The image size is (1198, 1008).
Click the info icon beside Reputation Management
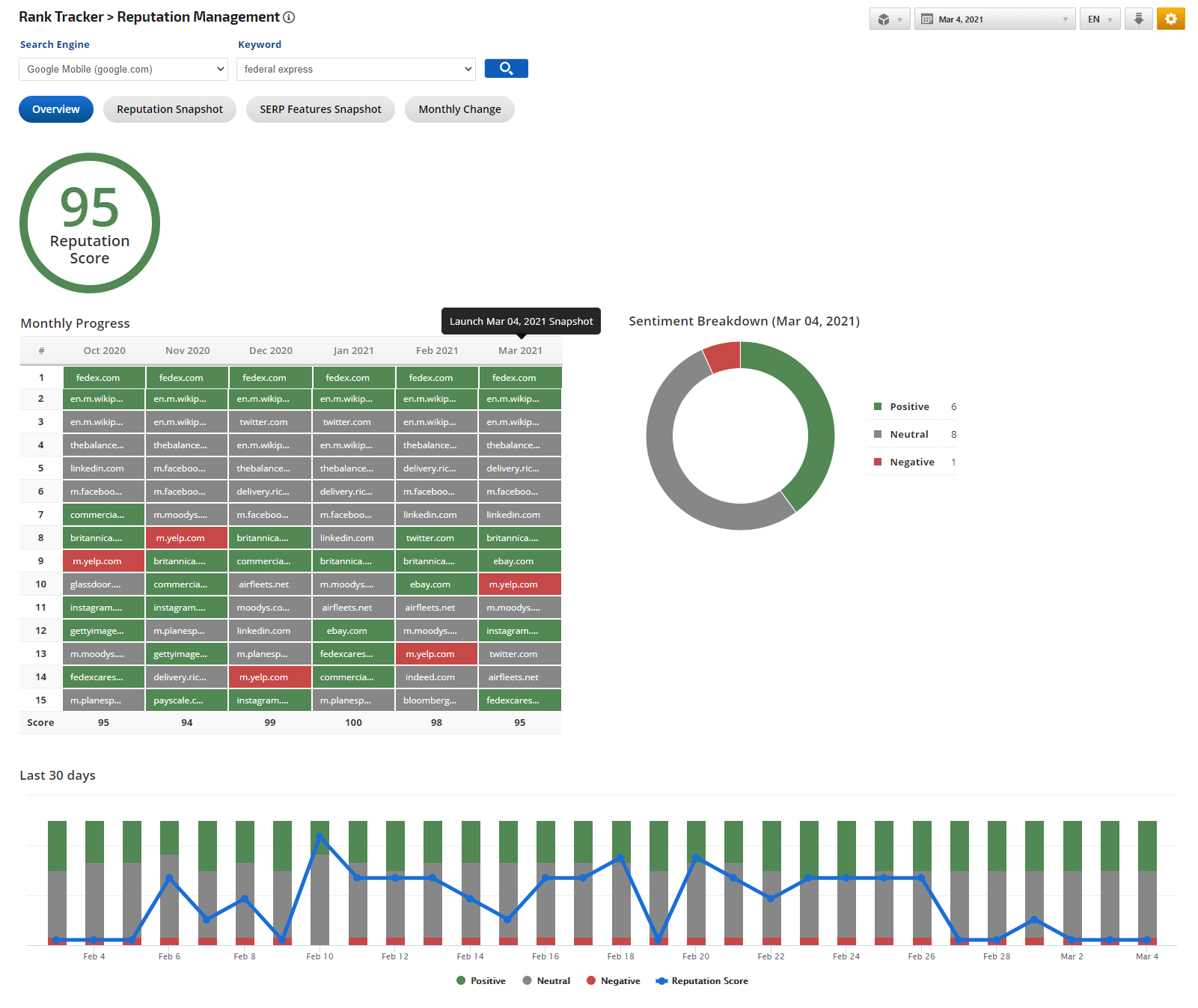pyautogui.click(x=289, y=17)
